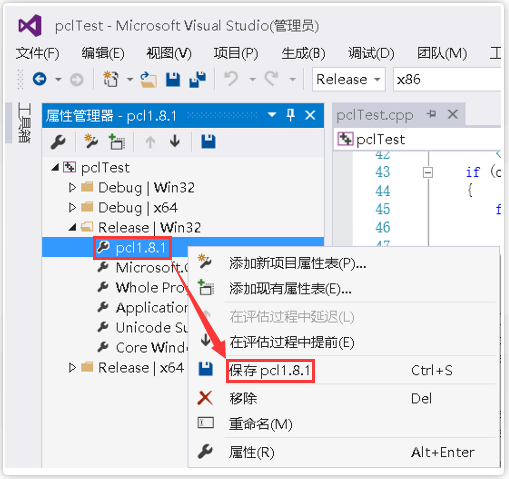Expand the Release | x64 folder
509x479 pixels.
(72, 367)
